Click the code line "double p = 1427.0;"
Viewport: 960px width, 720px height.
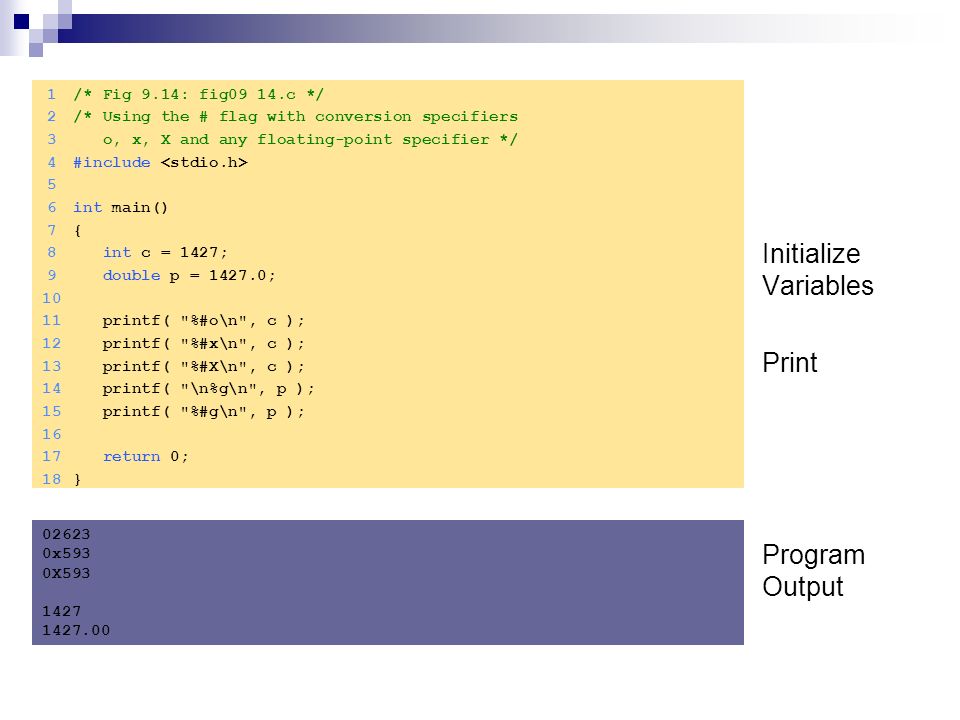[189, 276]
